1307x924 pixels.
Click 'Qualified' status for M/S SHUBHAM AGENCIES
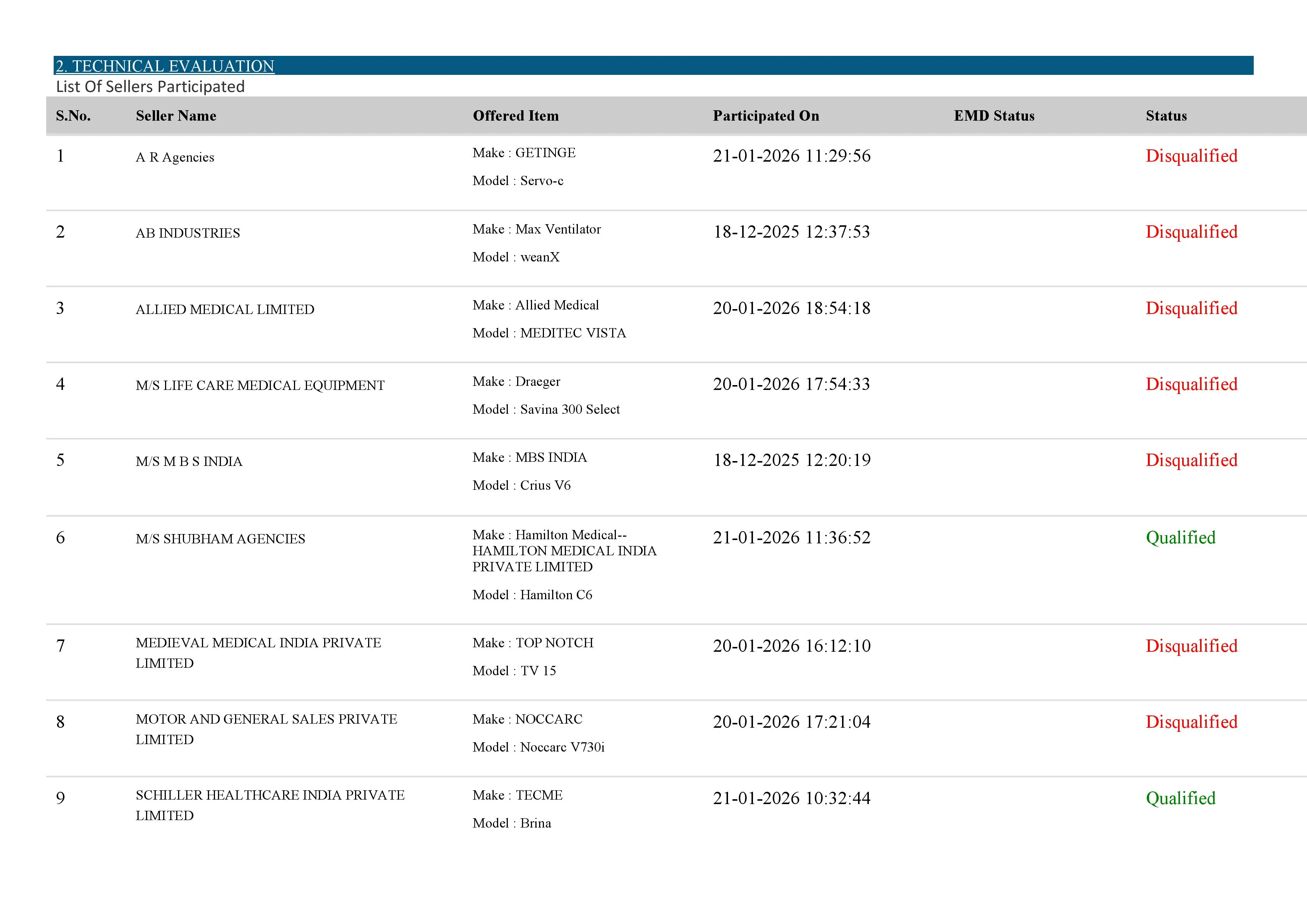point(1181,538)
